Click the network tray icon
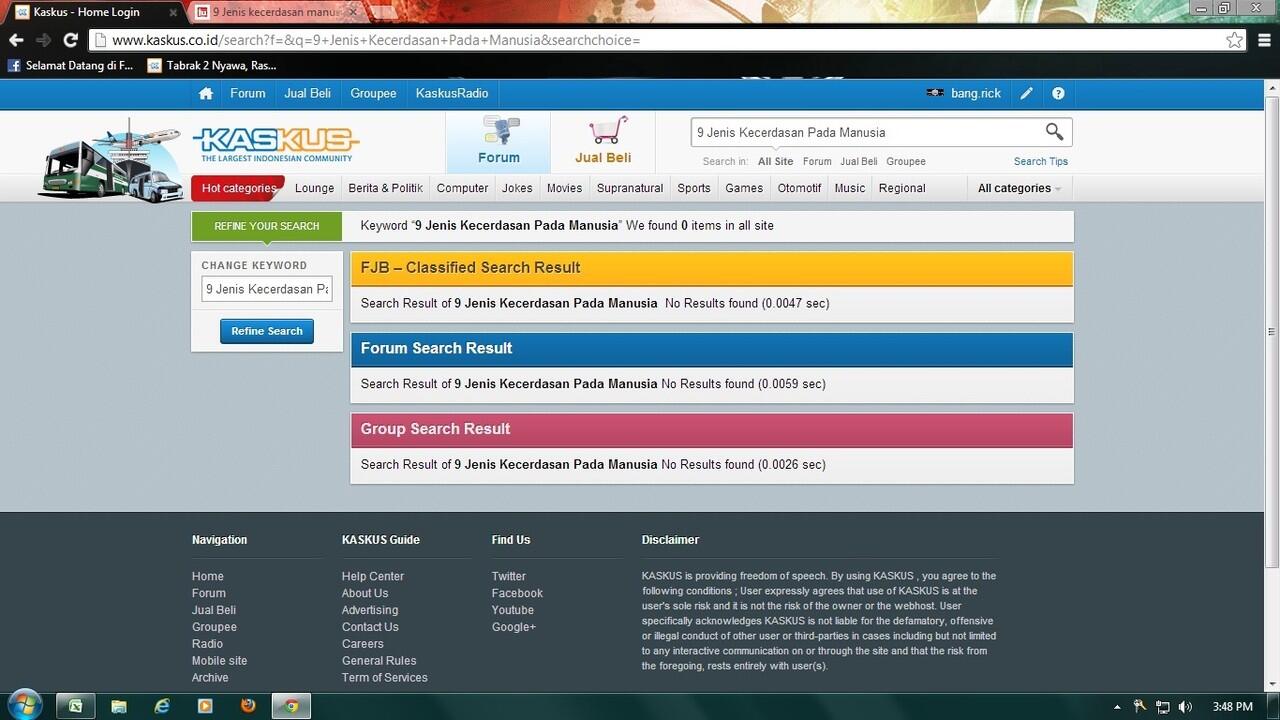 (1163, 707)
